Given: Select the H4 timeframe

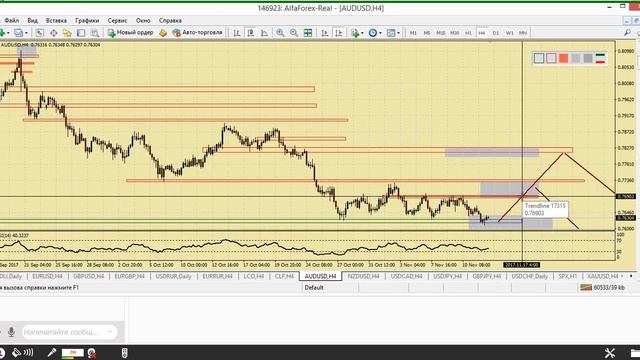Looking at the screenshot, I should 482,33.
